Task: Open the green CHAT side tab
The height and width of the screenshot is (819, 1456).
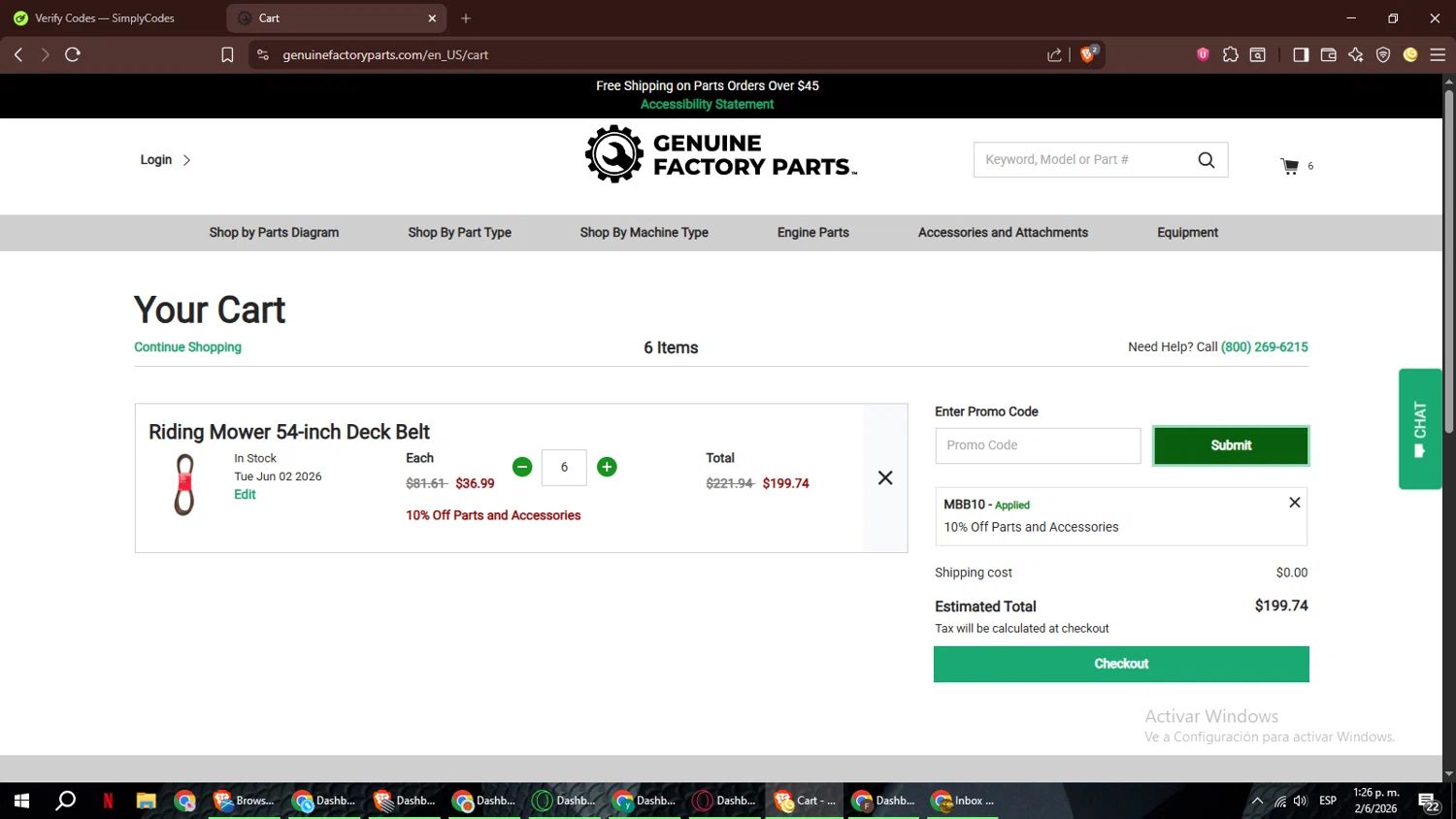Action: [1420, 429]
